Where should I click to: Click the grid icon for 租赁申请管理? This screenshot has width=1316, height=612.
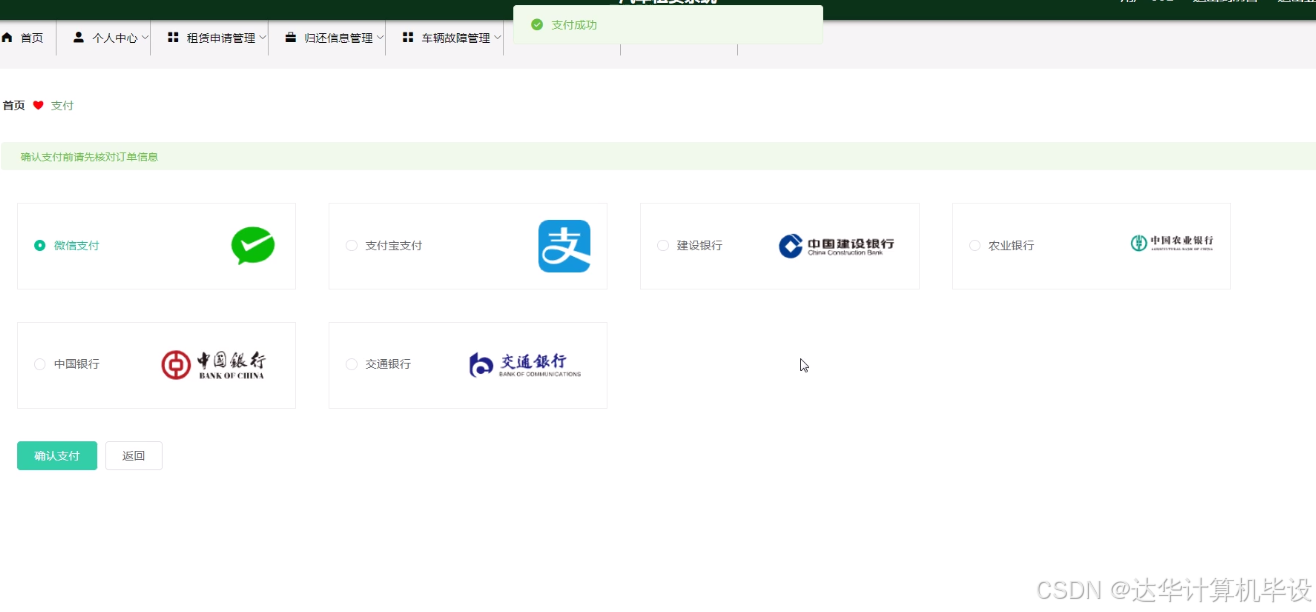click(173, 37)
